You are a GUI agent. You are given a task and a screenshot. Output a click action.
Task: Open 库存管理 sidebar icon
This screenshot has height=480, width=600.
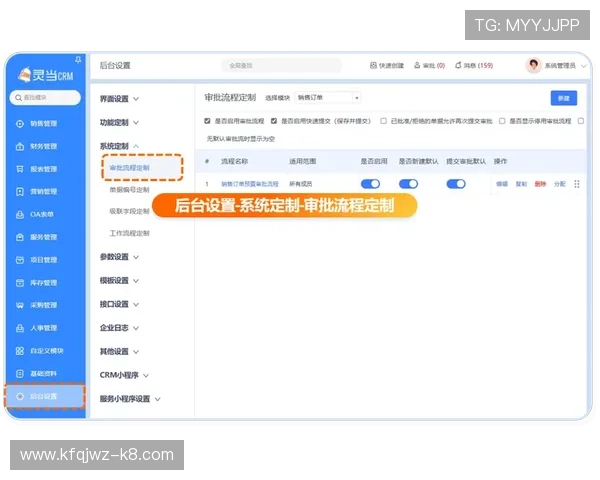pyautogui.click(x=20, y=282)
